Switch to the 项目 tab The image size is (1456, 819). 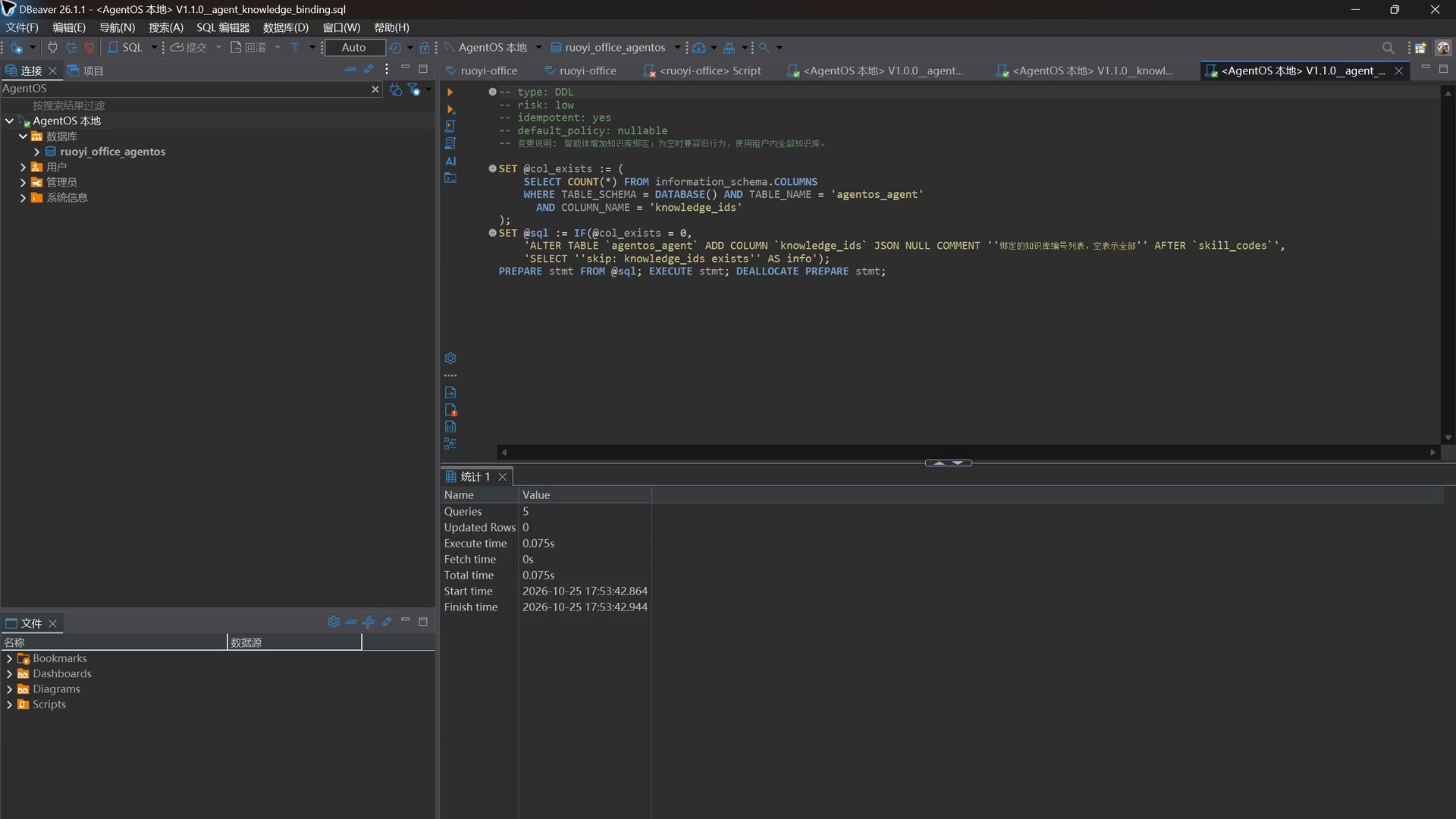pyautogui.click(x=85, y=71)
